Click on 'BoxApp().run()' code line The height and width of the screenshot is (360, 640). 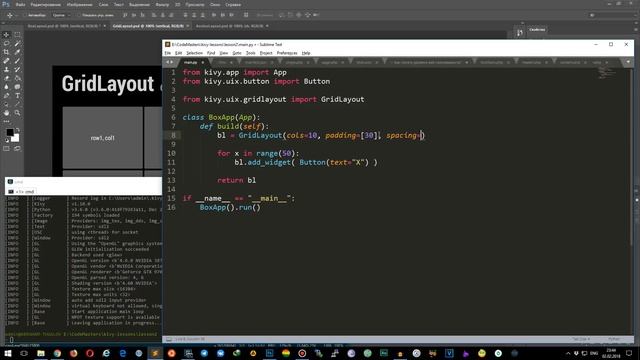pyautogui.click(x=230, y=207)
